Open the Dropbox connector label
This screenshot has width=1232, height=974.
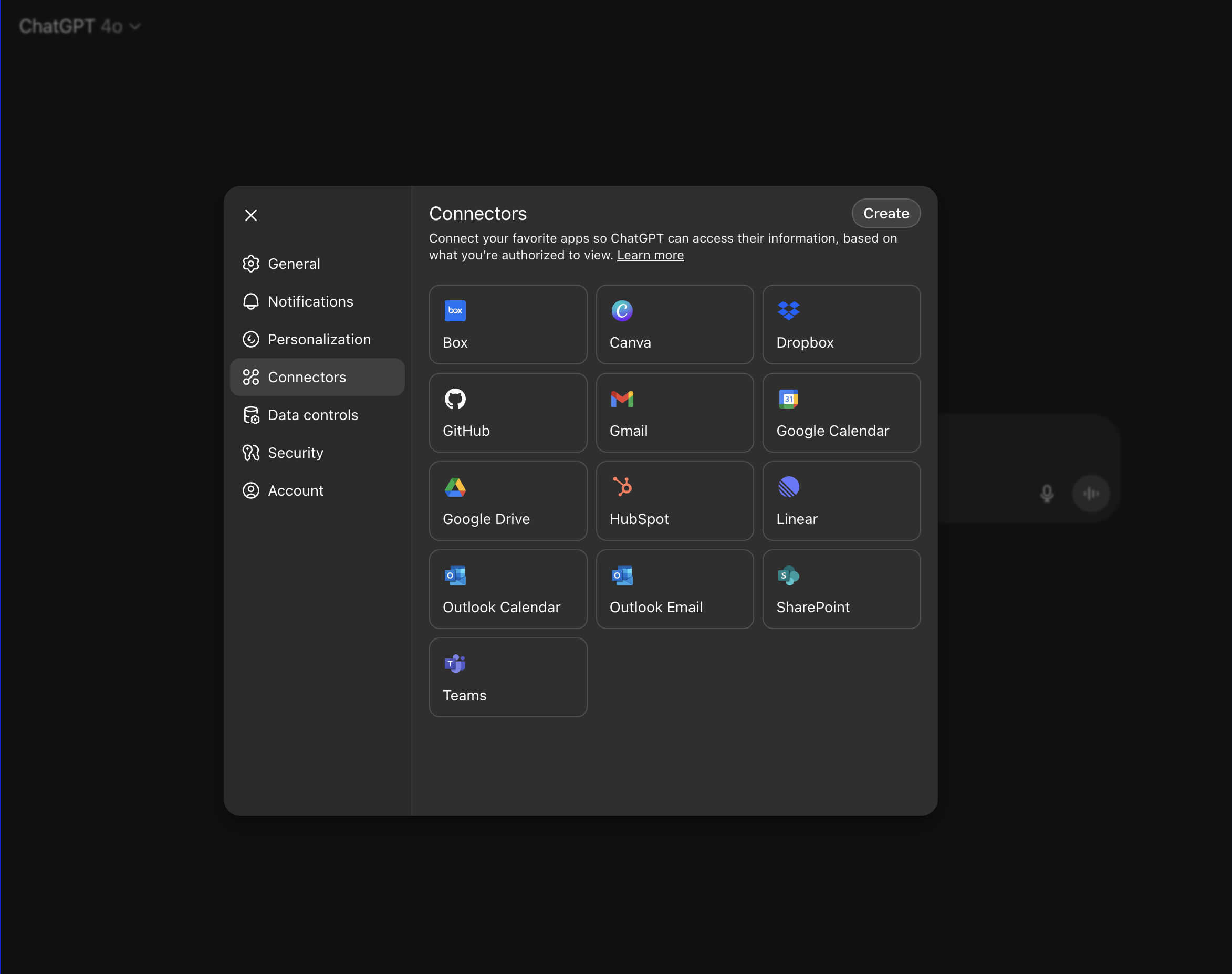805,343
